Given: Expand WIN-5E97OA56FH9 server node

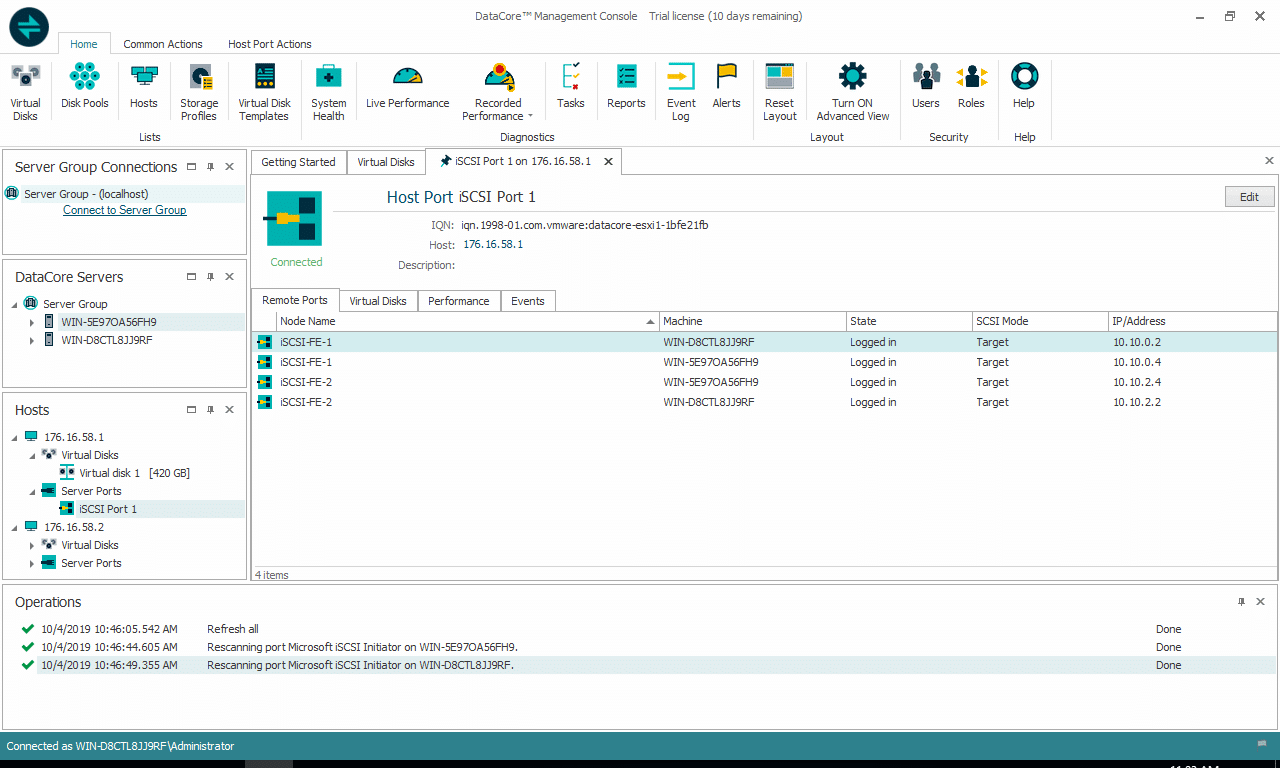Looking at the screenshot, I should click(x=32, y=322).
